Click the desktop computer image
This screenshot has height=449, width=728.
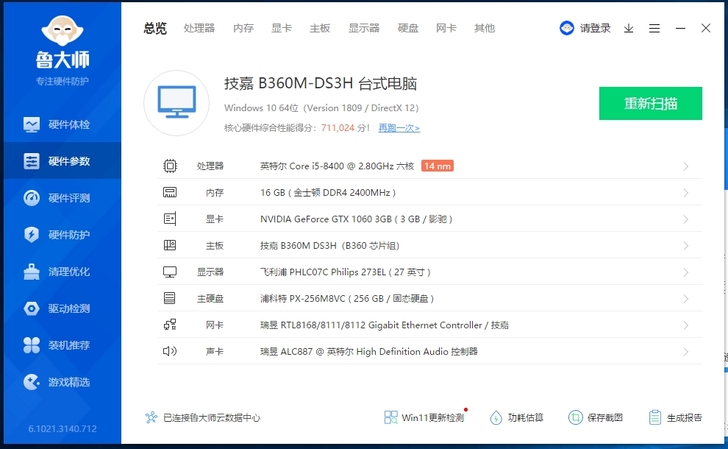pos(176,103)
